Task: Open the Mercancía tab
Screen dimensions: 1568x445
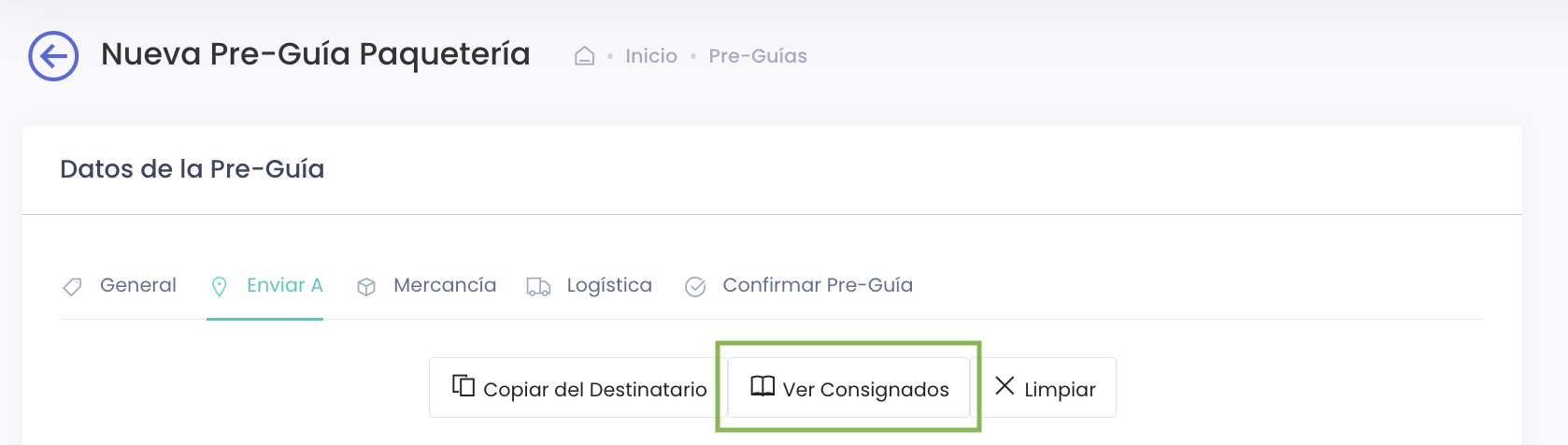Action: click(426, 286)
